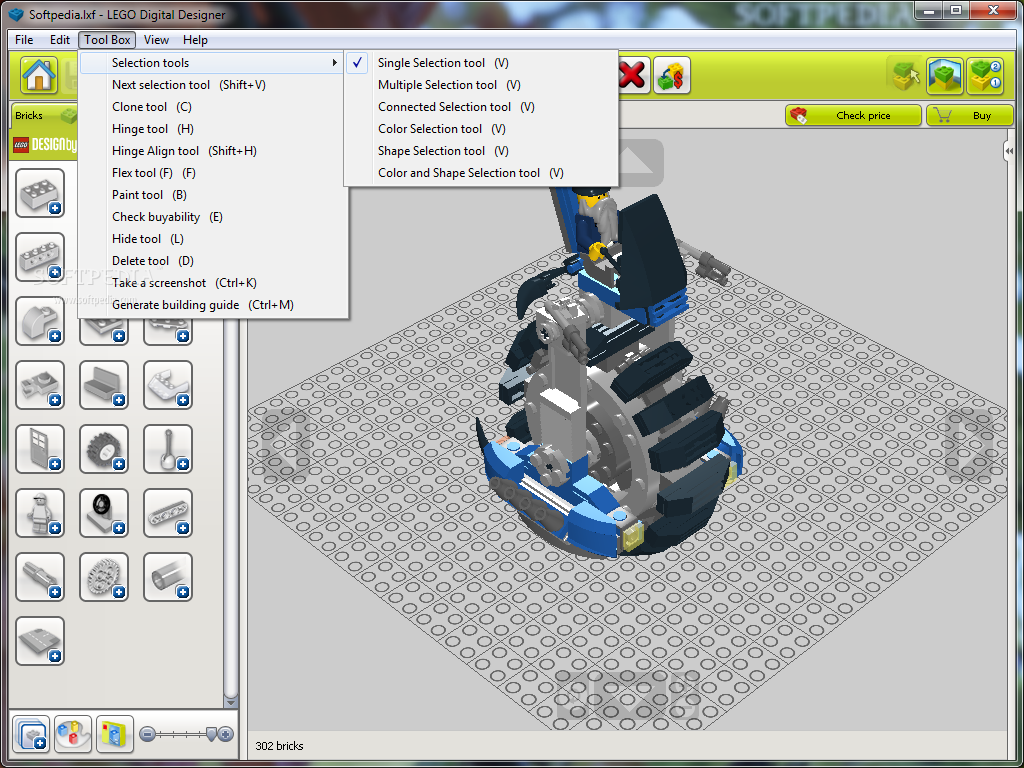Open the door and window bricks category

click(x=40, y=449)
